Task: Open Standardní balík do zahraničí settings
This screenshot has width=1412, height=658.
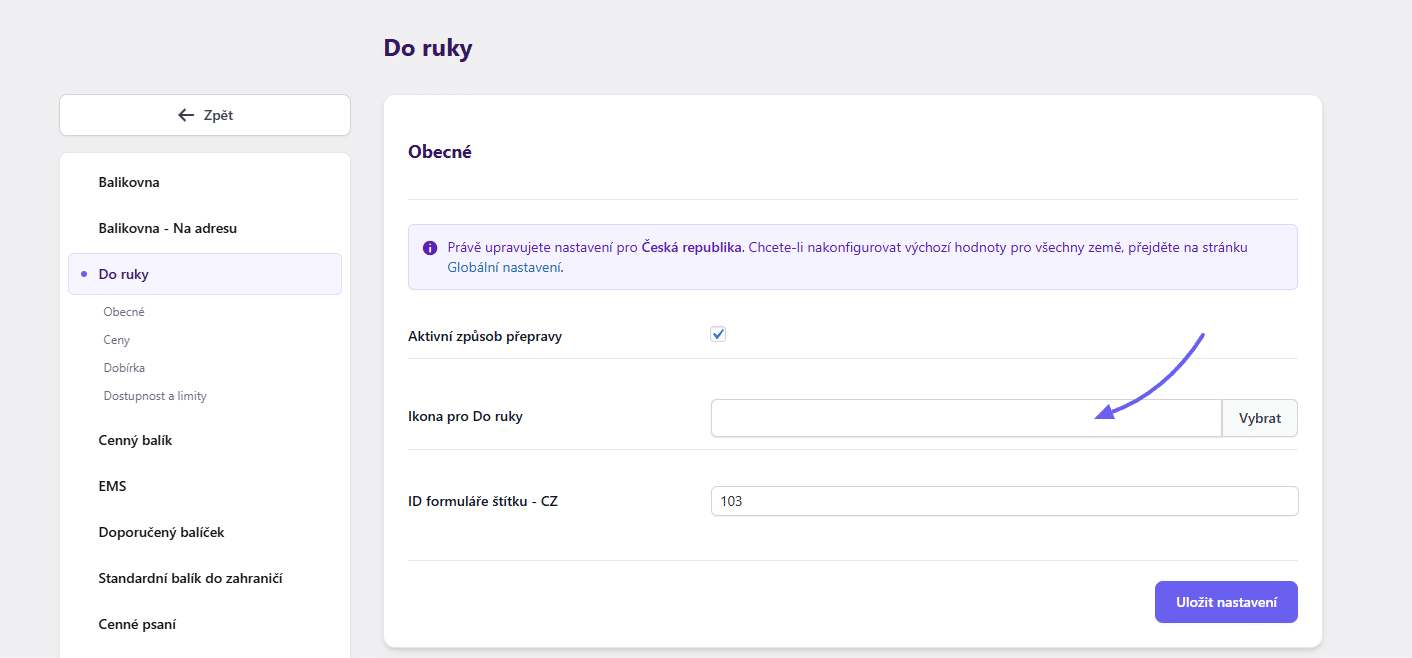Action: [x=190, y=578]
